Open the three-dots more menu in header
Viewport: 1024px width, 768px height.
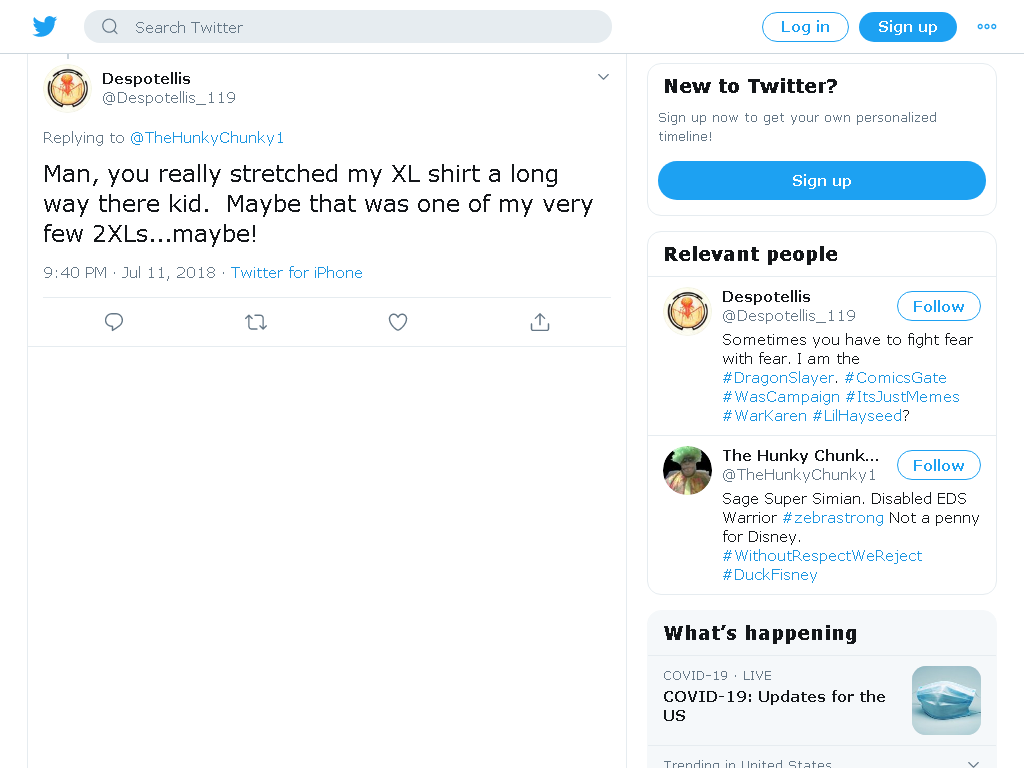click(x=987, y=27)
